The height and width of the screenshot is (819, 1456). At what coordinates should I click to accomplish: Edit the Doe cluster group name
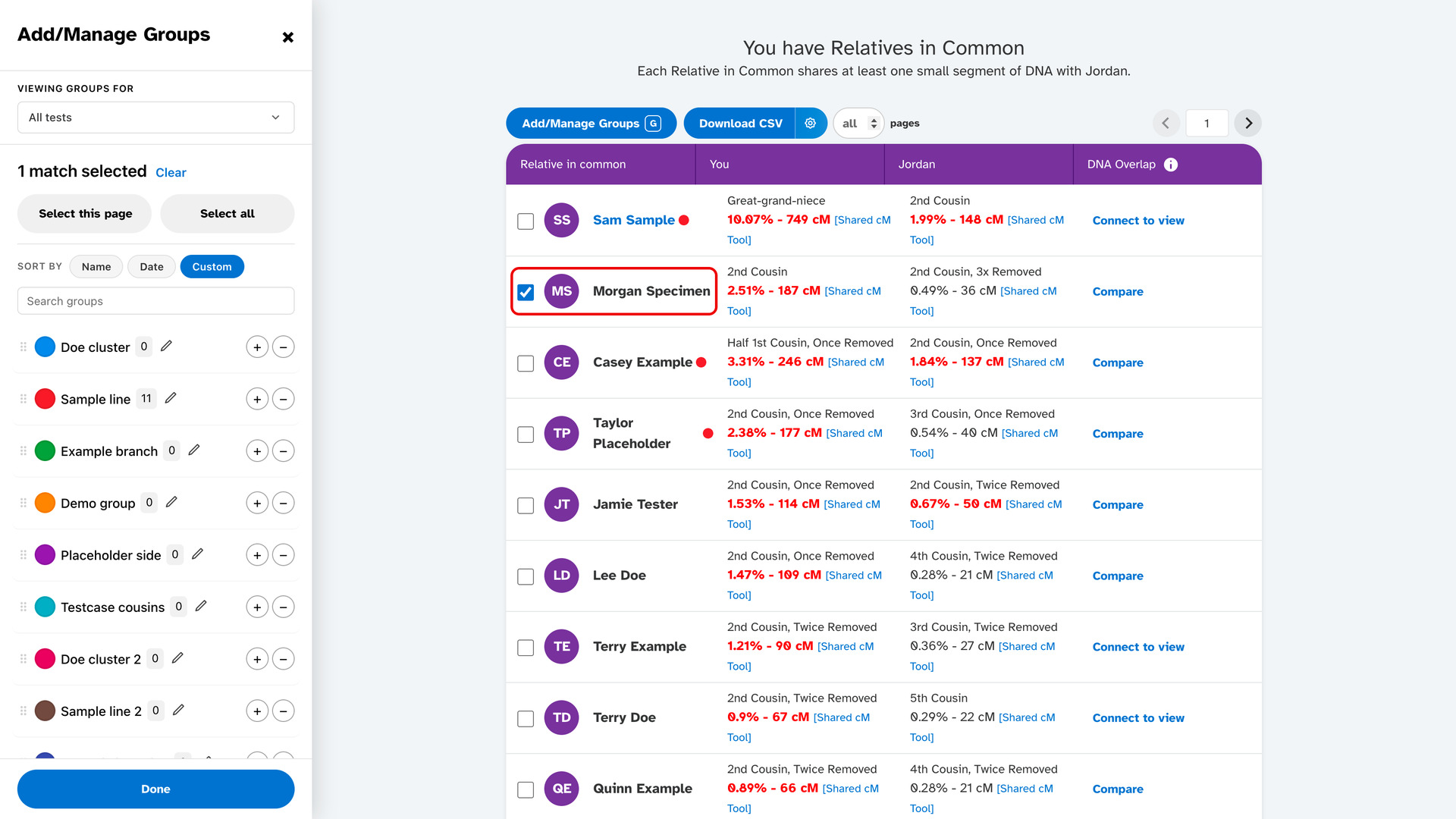tap(166, 347)
